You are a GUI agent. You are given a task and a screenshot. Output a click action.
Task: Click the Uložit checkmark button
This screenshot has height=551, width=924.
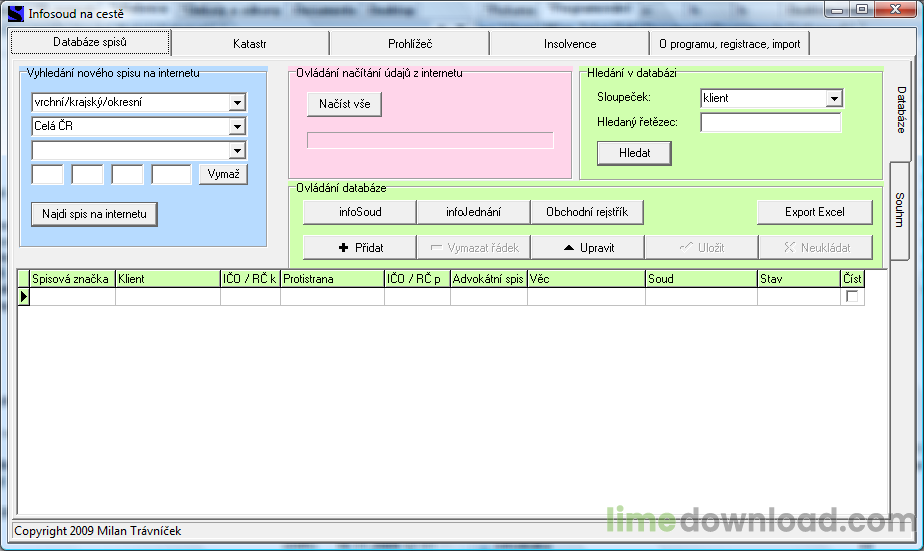pyautogui.click(x=701, y=248)
